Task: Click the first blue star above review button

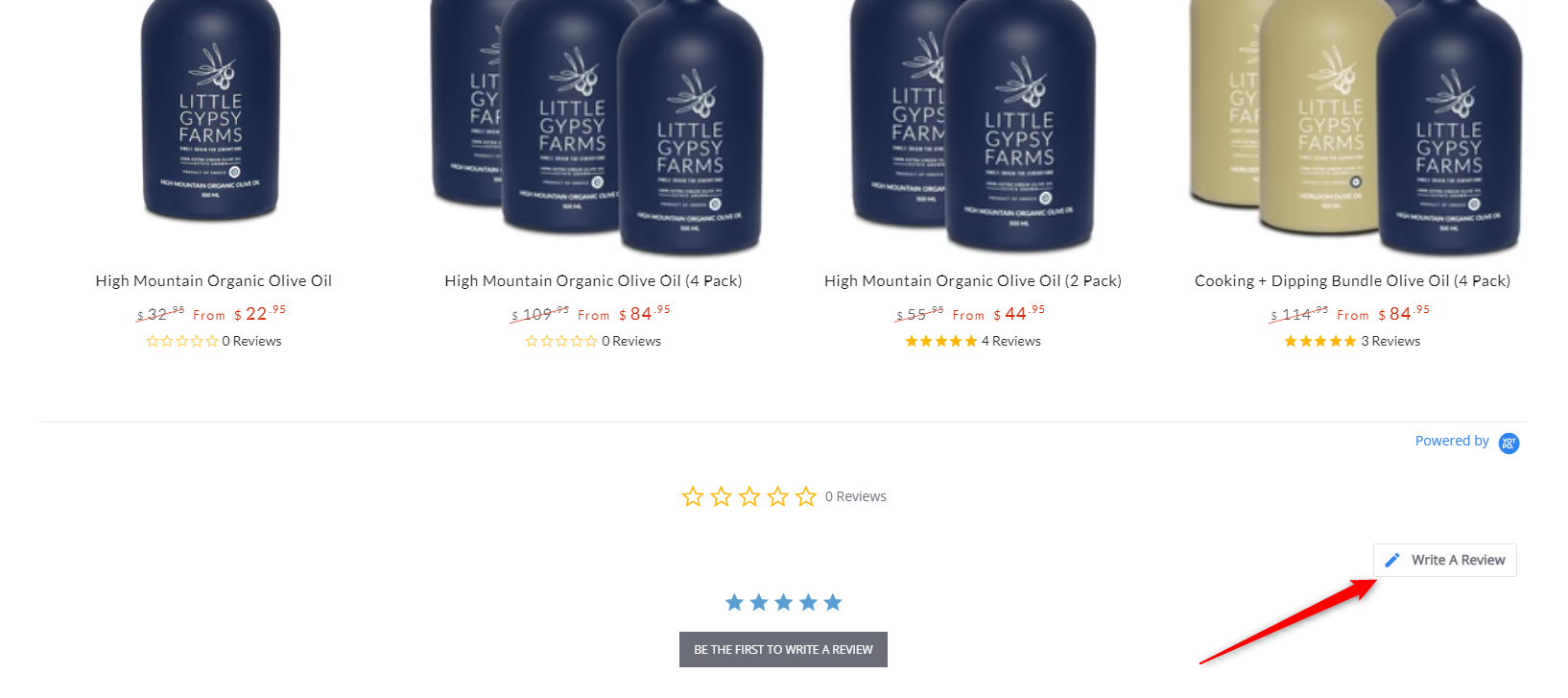Action: tap(735, 602)
